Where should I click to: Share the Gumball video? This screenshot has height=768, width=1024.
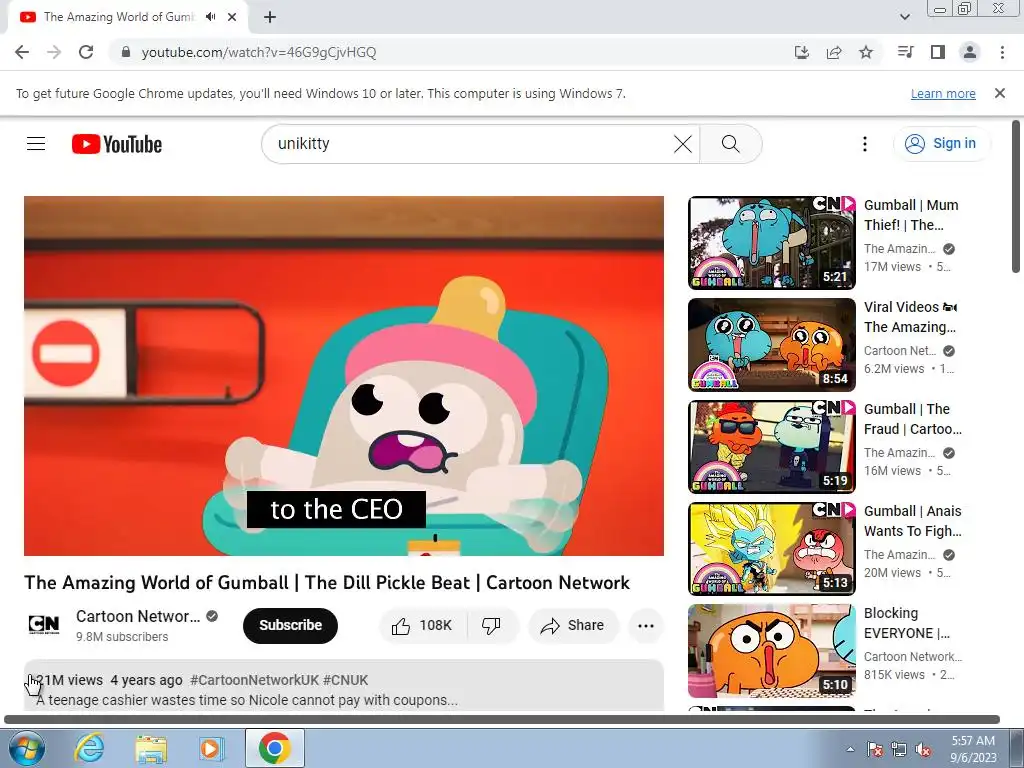click(573, 626)
